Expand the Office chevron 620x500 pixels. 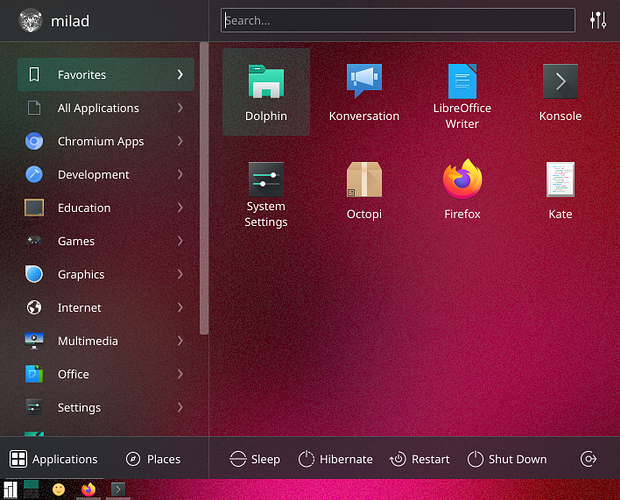coord(180,374)
